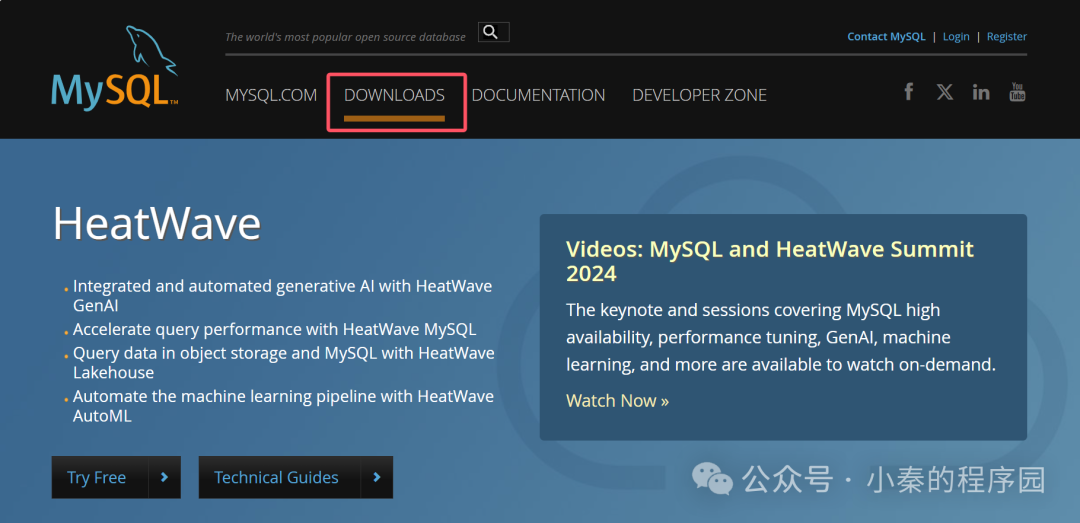Visit MySQL's Facebook page icon

tap(908, 92)
